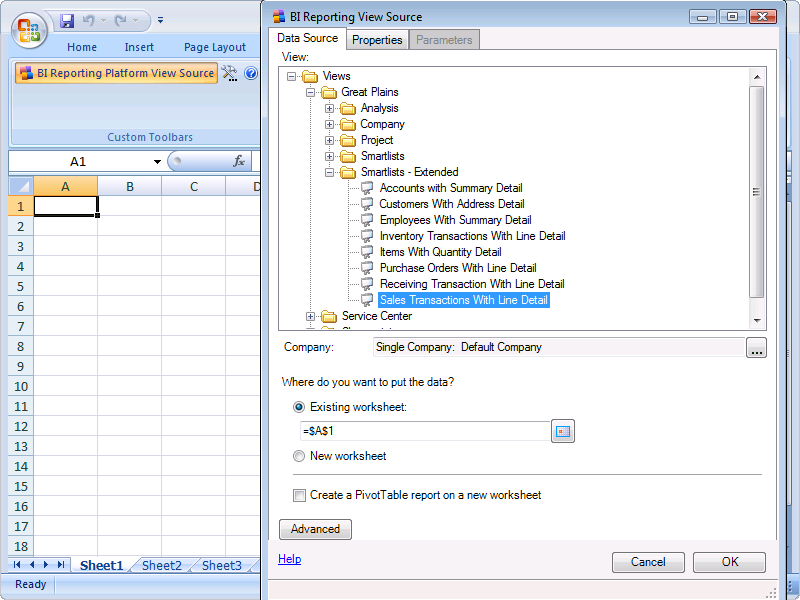Open the Name Box dropdown arrow
800x600 pixels.
click(x=157, y=162)
